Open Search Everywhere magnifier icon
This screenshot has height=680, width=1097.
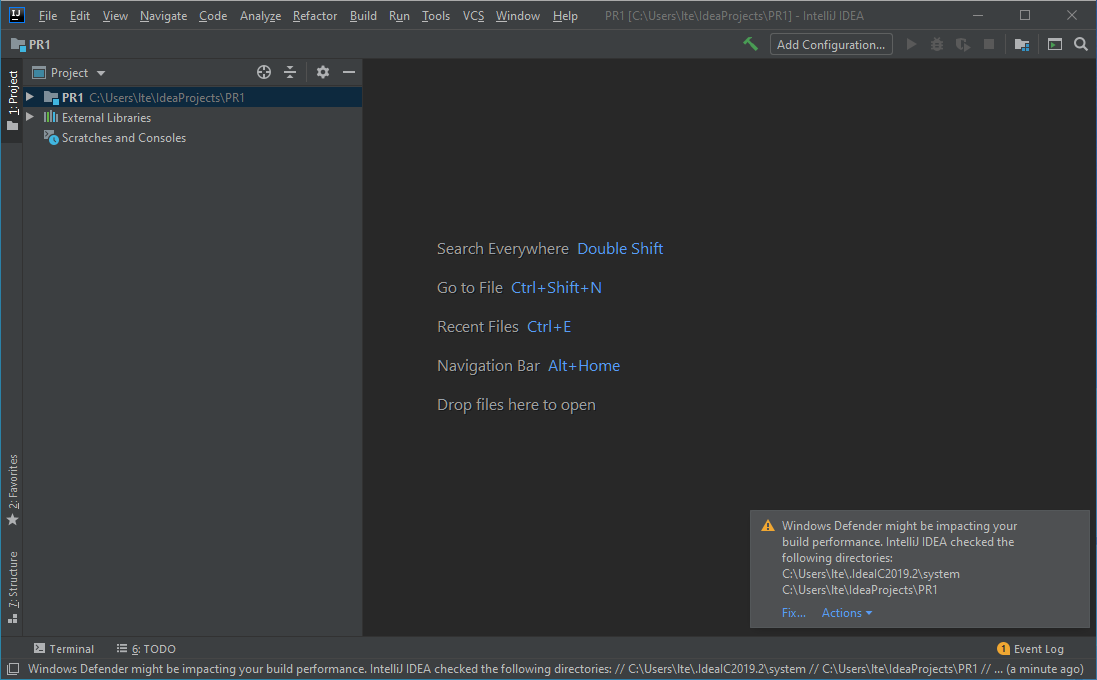(x=1080, y=44)
